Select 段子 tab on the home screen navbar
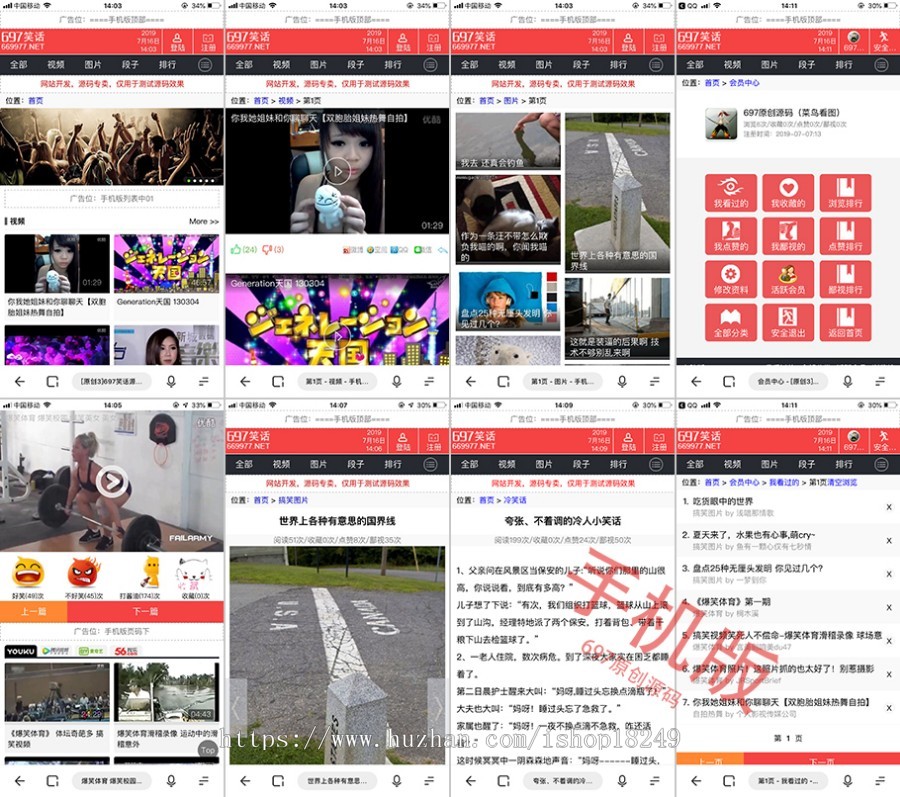 coord(130,64)
